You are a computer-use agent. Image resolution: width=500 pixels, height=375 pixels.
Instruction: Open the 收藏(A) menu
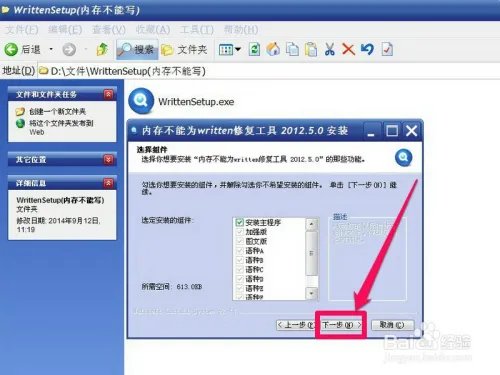(153, 30)
